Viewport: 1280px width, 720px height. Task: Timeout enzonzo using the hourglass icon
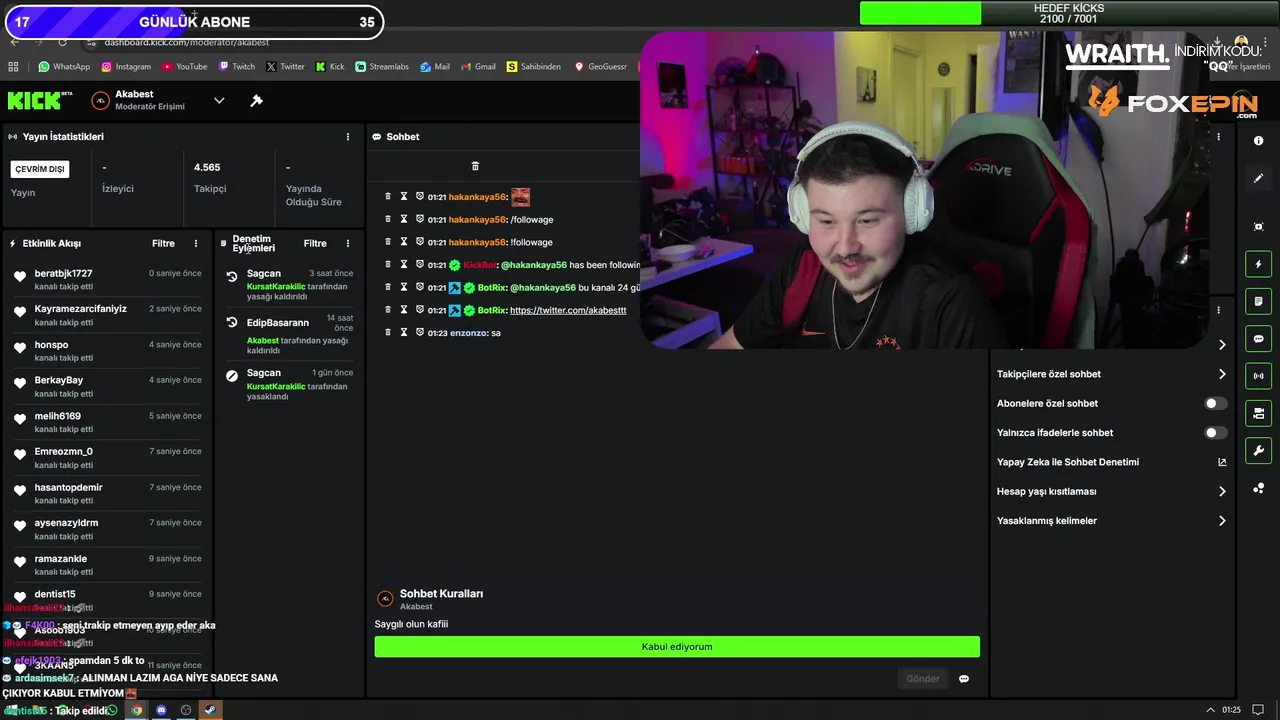coord(404,333)
